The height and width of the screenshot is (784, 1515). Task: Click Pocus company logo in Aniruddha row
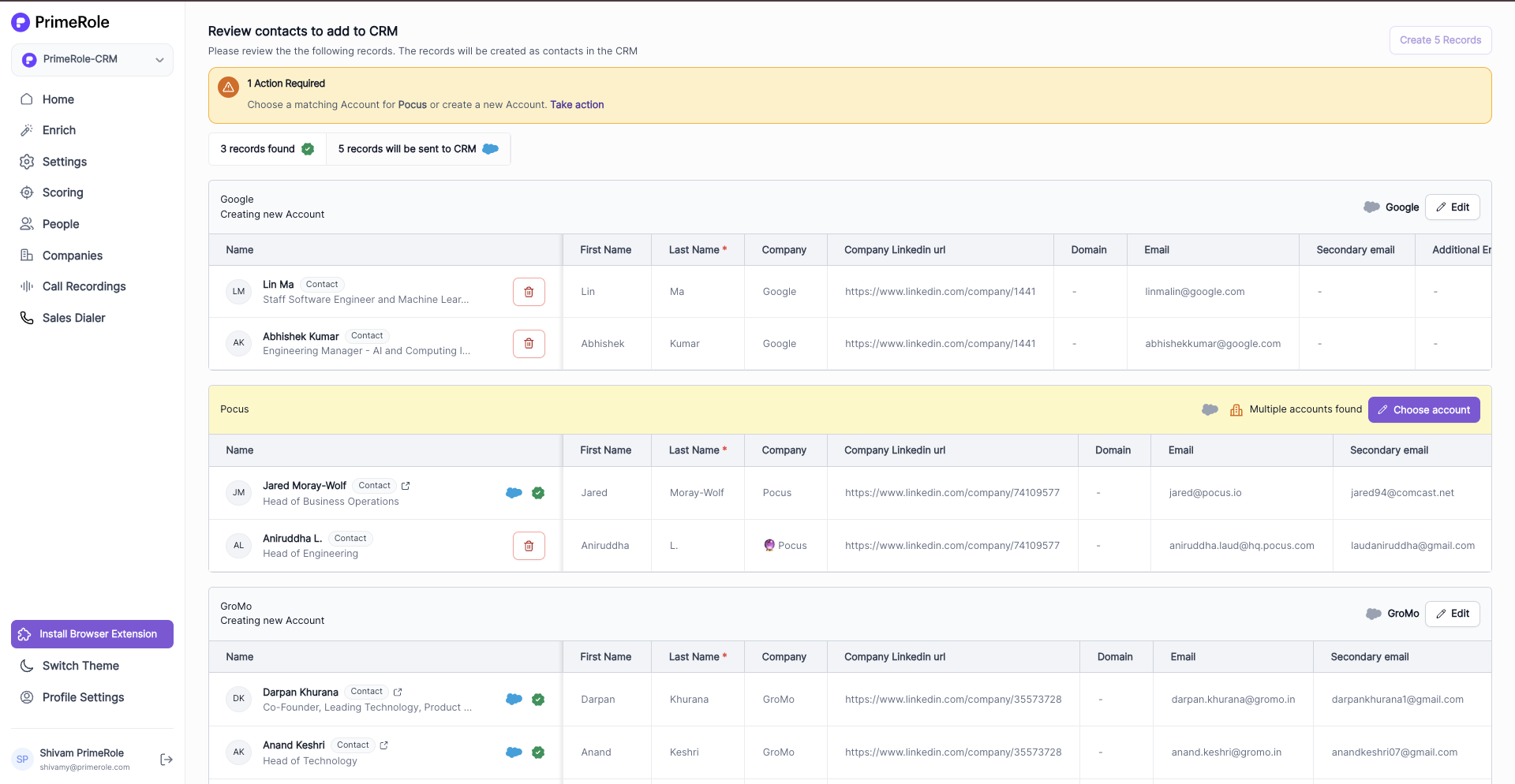769,545
